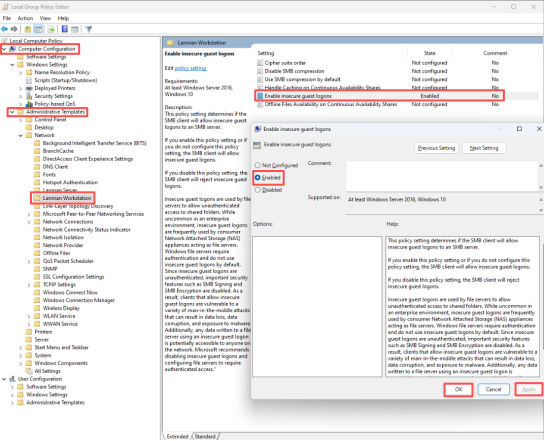Click into the Comment text box
The image size is (545, 441).
pos(441,175)
